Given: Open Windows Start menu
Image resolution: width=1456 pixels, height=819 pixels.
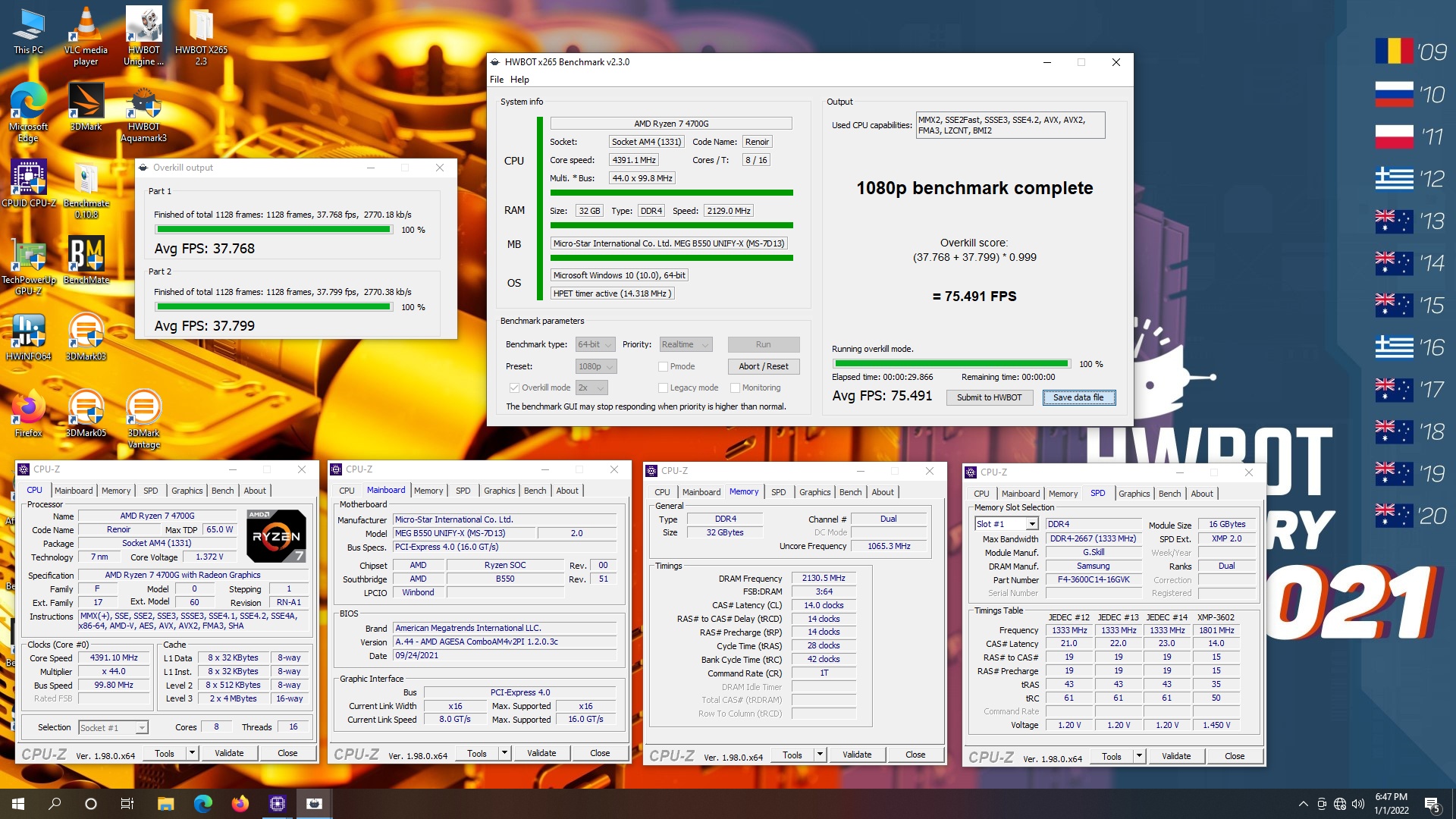Looking at the screenshot, I should pyautogui.click(x=18, y=804).
